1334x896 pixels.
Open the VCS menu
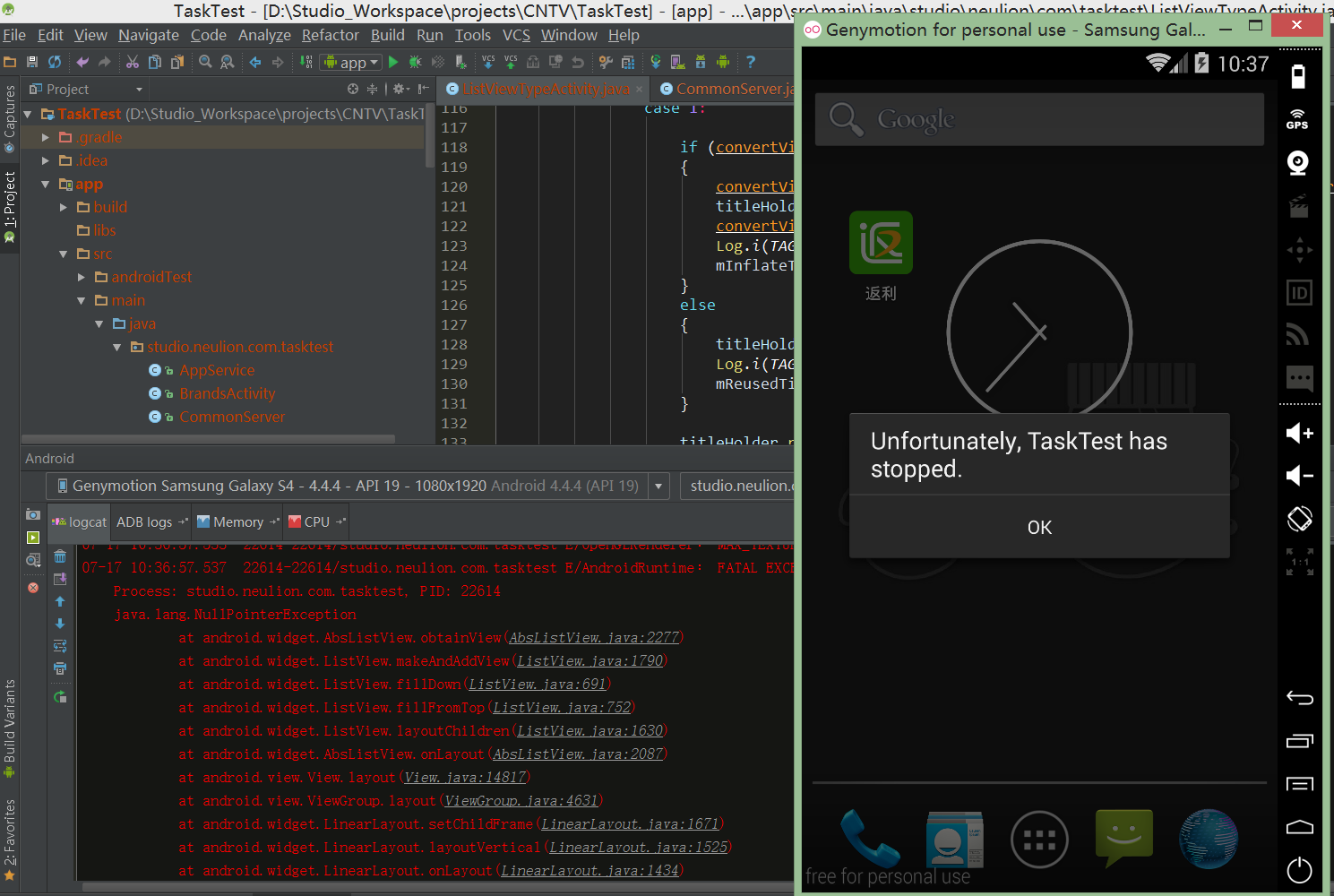[516, 35]
